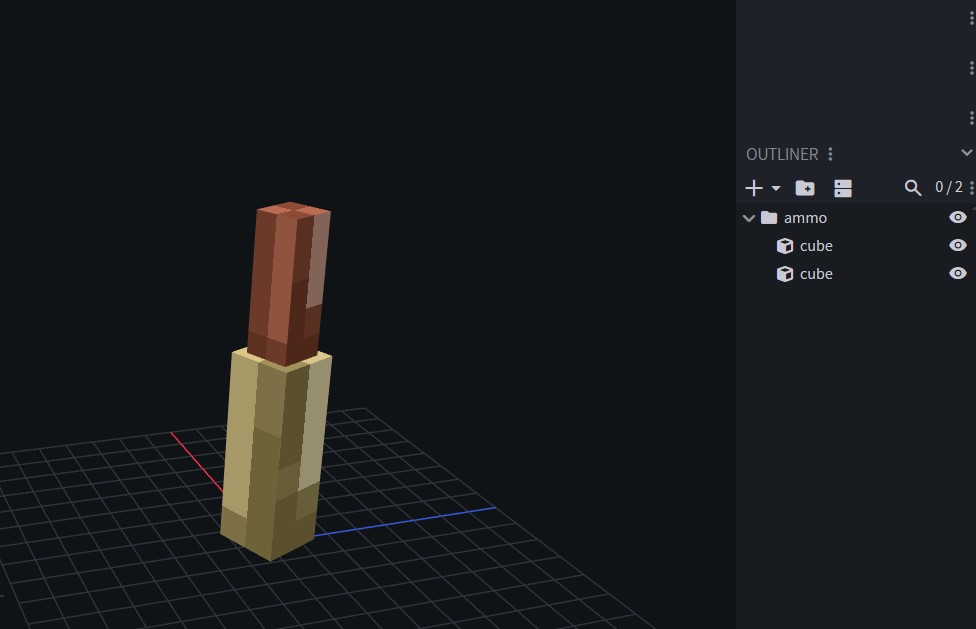Select the tan casing cube in viewport
The width and height of the screenshot is (976, 629).
pyautogui.click(x=274, y=454)
